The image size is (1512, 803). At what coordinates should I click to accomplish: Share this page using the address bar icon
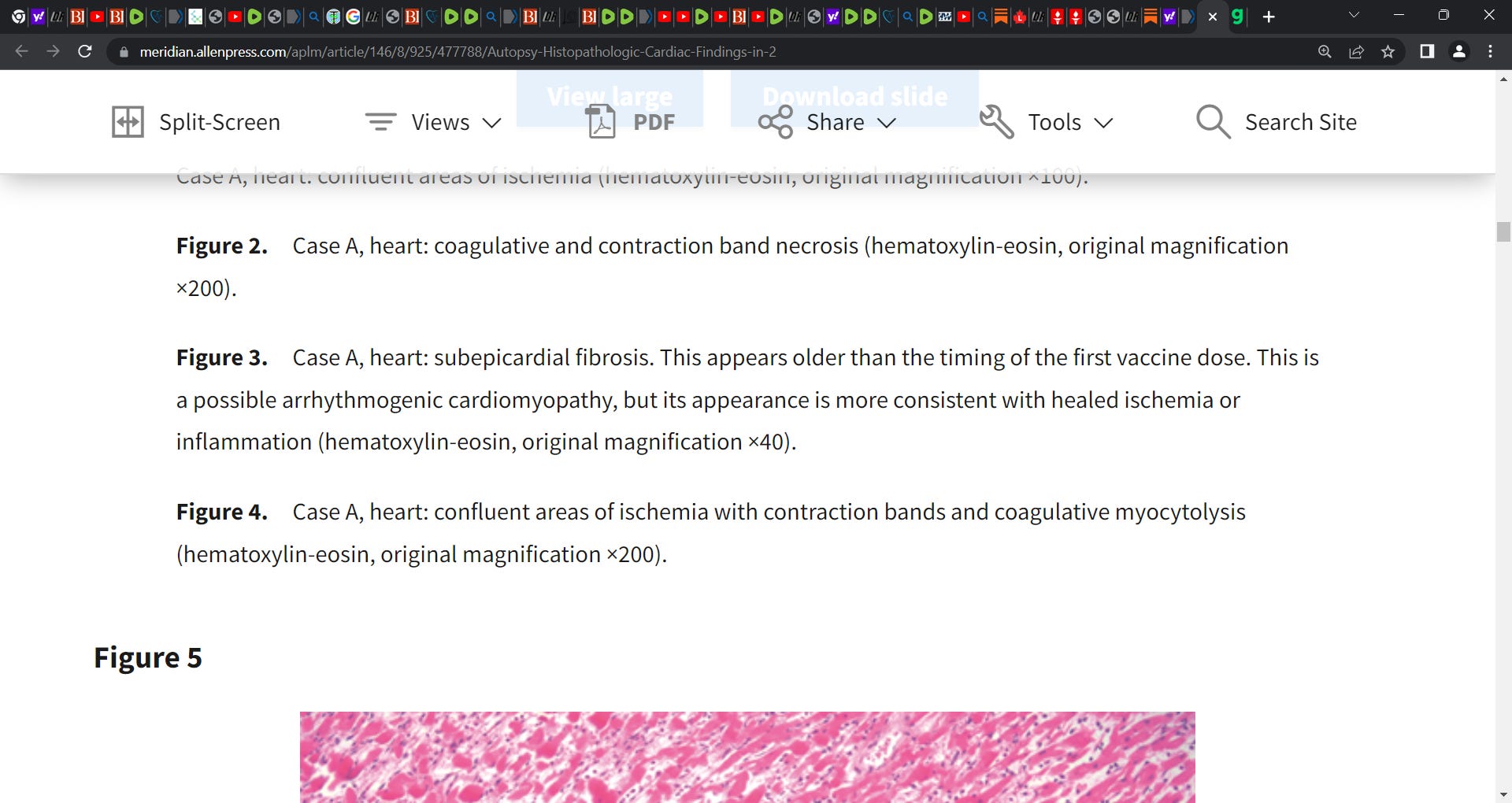tap(1356, 51)
